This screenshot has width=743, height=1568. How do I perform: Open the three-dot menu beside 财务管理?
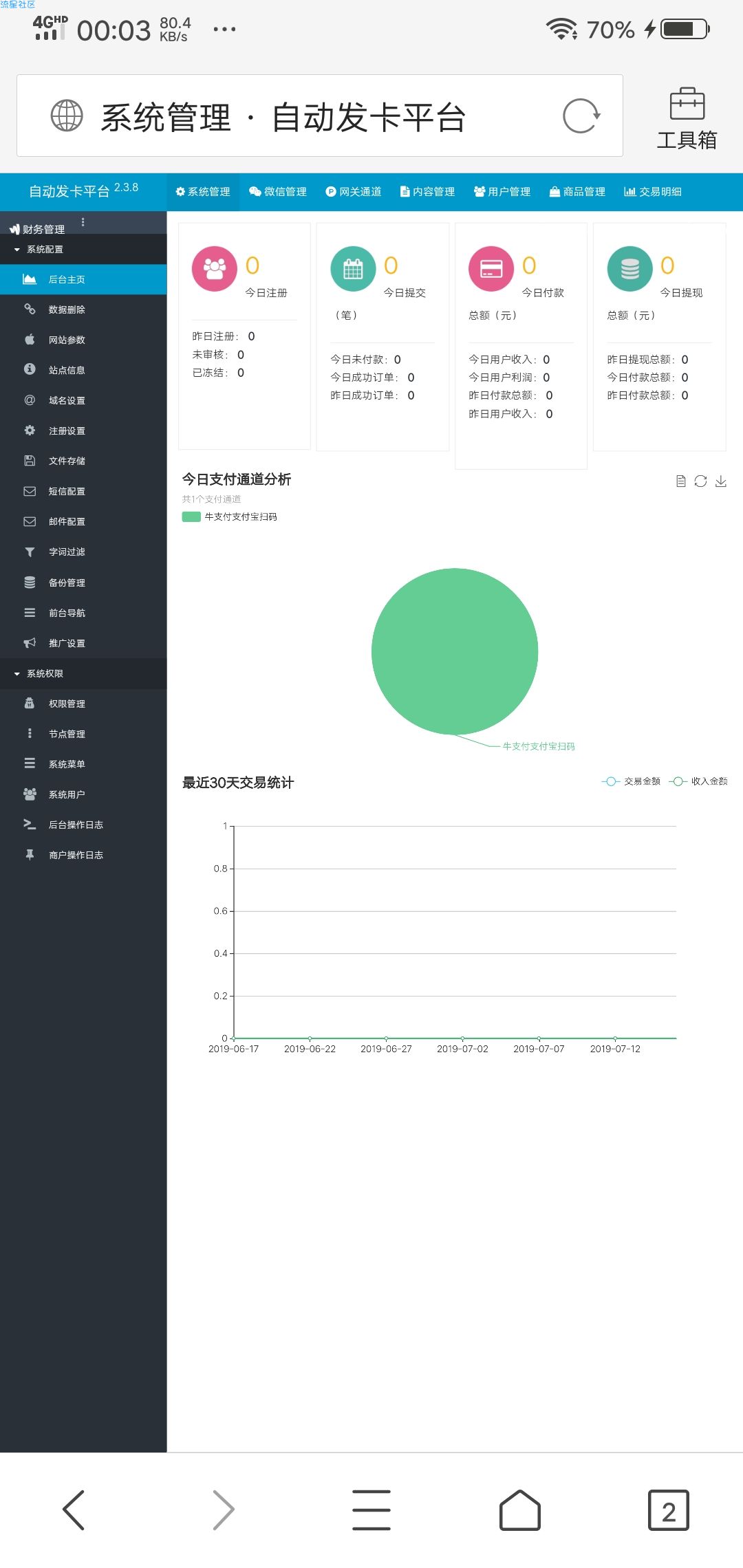click(x=83, y=222)
